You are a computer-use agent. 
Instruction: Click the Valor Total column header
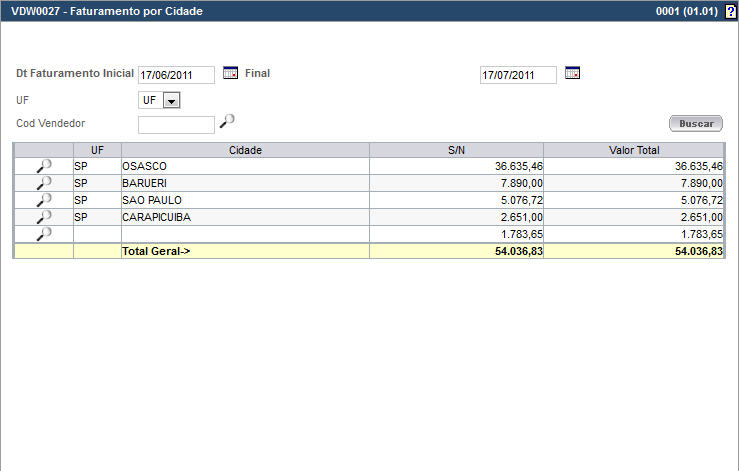634,150
